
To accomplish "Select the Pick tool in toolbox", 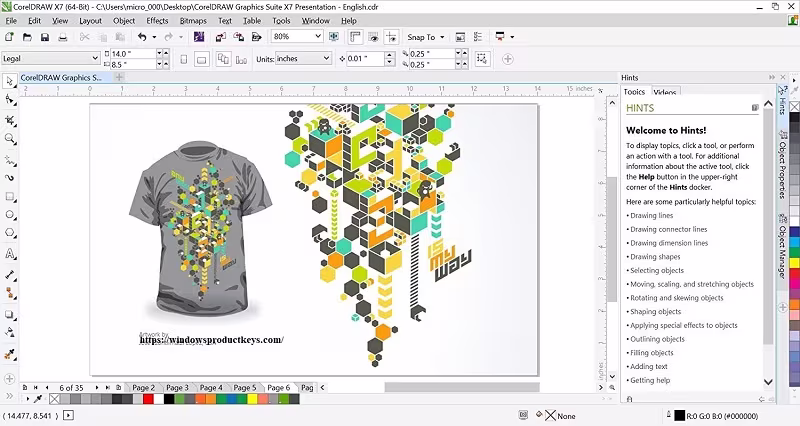I will (x=10, y=81).
